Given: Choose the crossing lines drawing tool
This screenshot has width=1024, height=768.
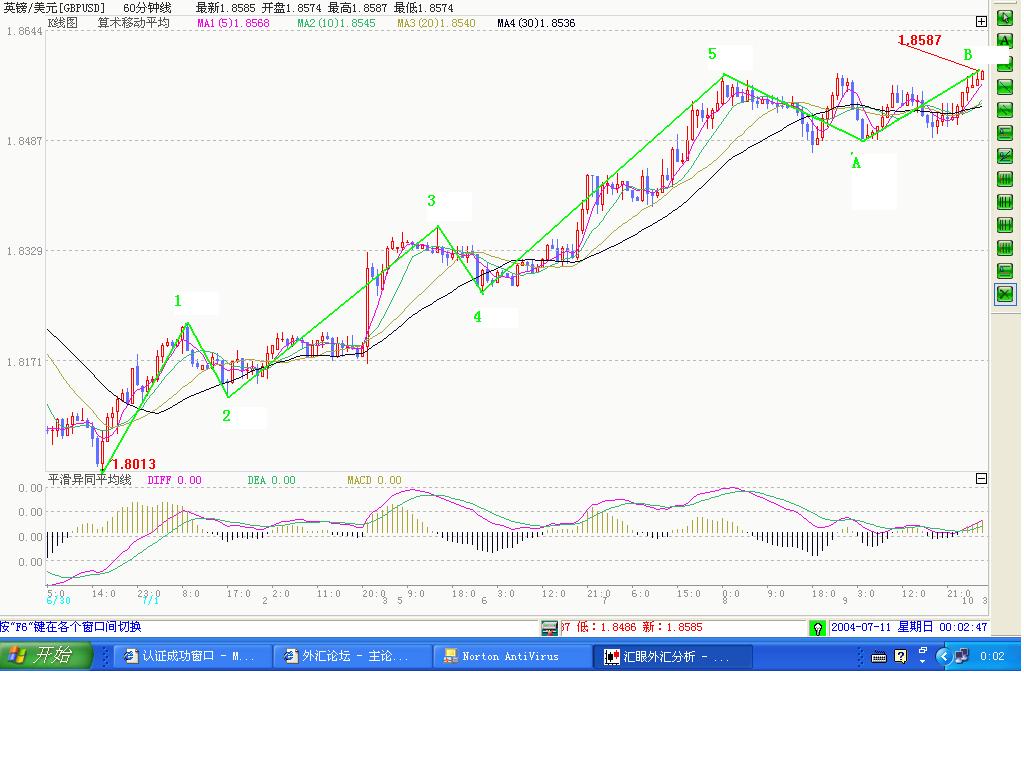Looking at the screenshot, I should (x=1004, y=155).
